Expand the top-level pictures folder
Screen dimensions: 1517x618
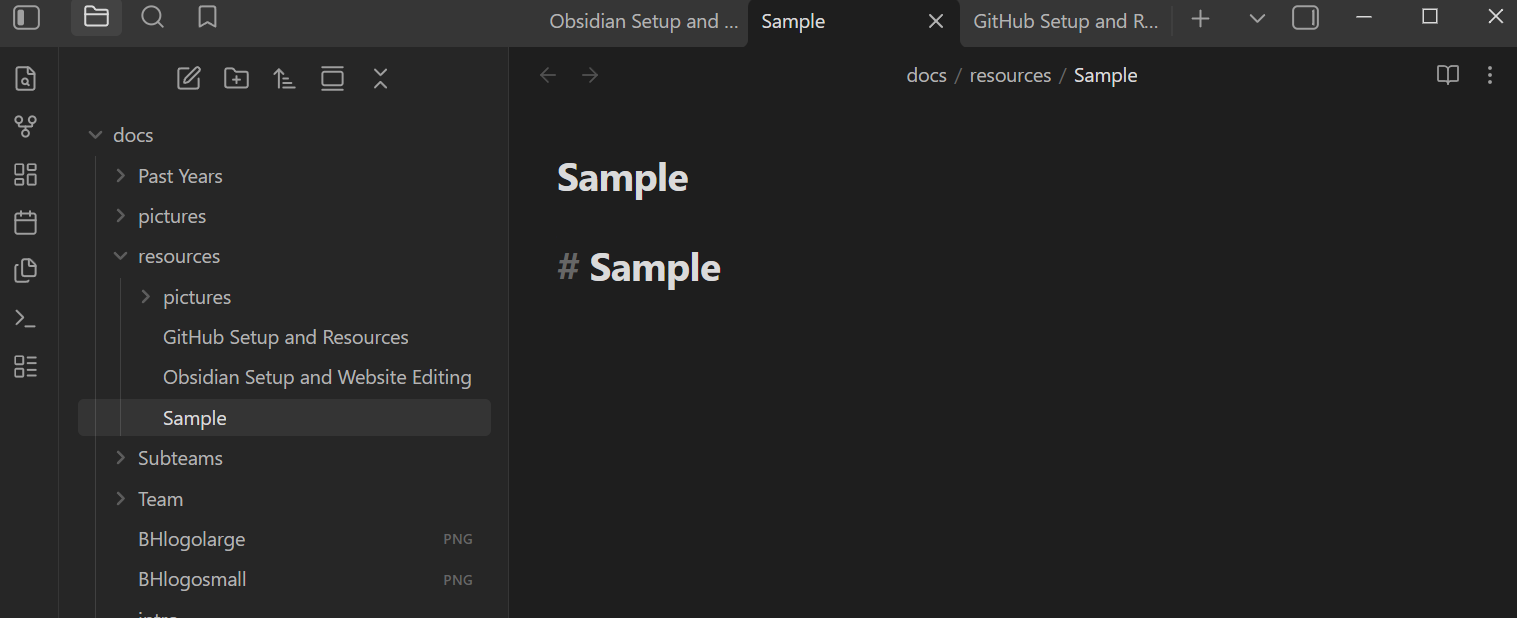120,216
